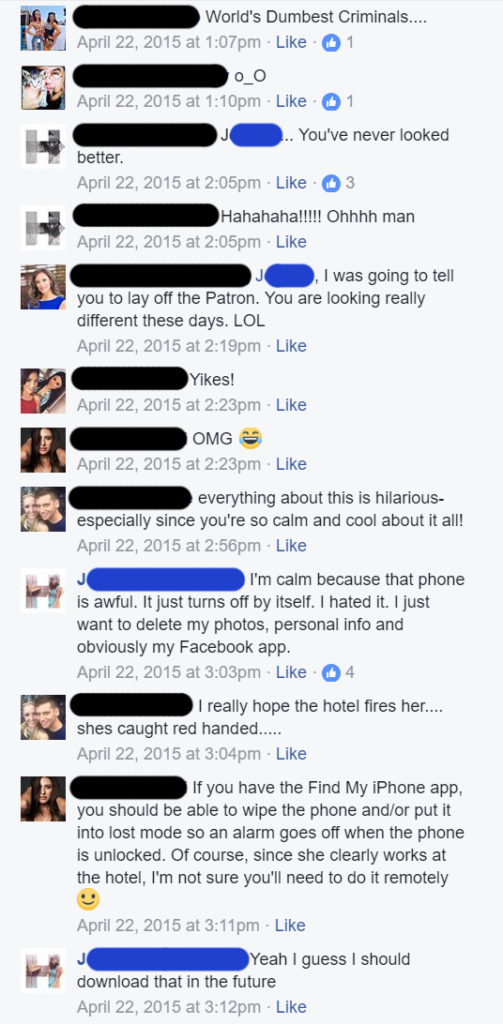The width and height of the screenshot is (503, 1024).
Task: Click the blue-redacted name on the 'I'm calm' comment
Action: pos(161,579)
